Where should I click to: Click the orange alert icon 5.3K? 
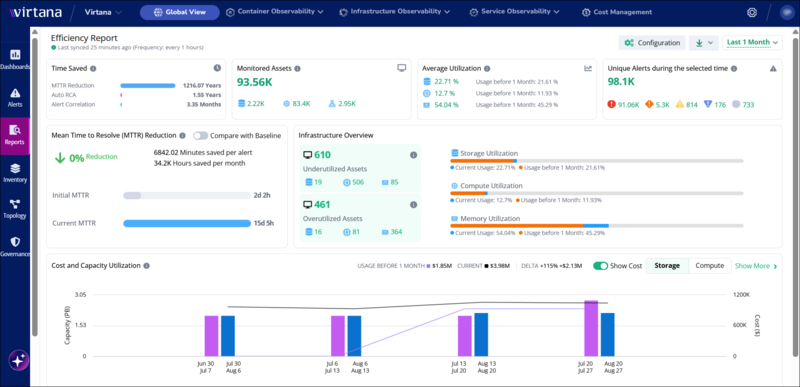pyautogui.click(x=649, y=104)
